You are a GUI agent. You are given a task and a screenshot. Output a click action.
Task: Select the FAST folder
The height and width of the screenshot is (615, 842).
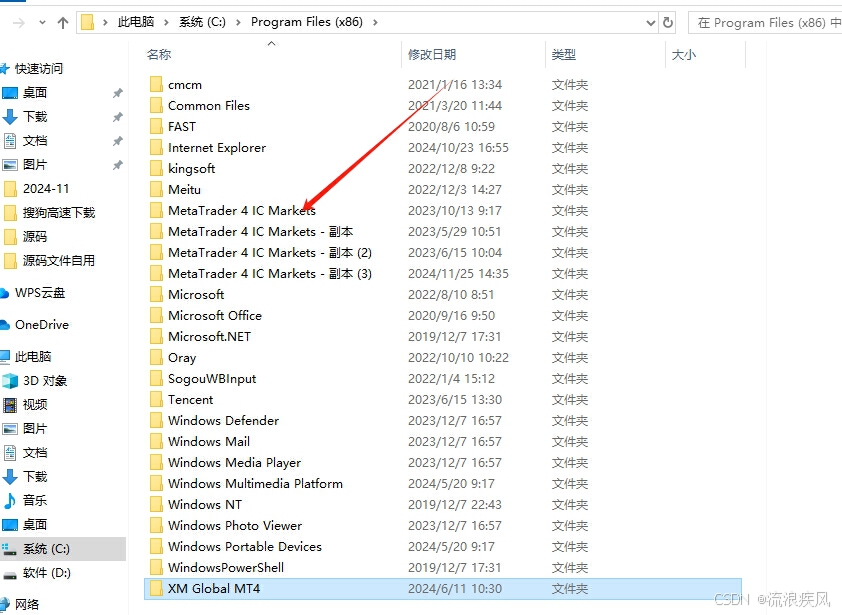[x=182, y=127]
